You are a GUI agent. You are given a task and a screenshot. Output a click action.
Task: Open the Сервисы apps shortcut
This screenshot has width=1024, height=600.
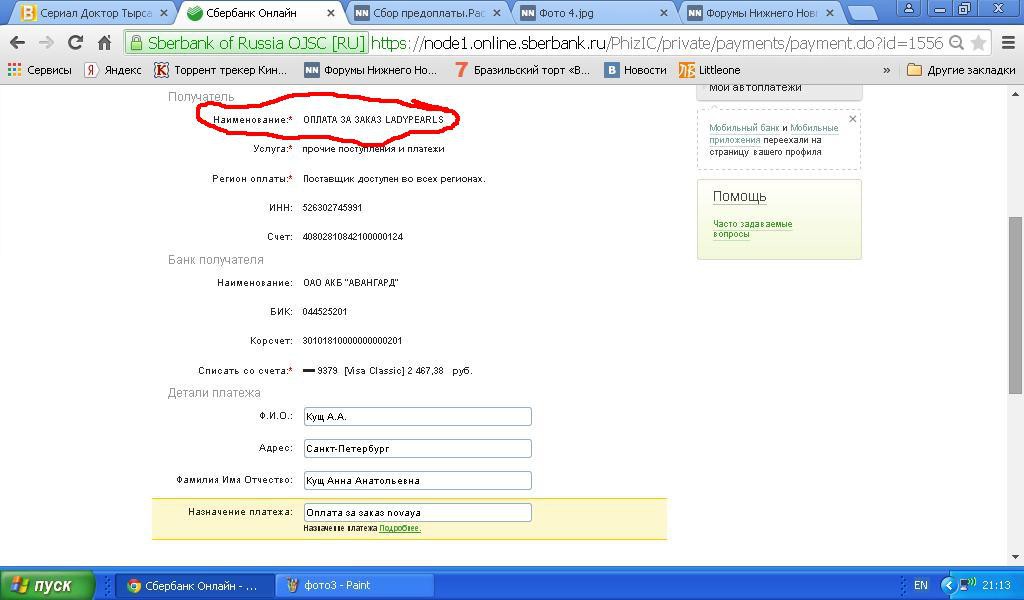pos(40,70)
